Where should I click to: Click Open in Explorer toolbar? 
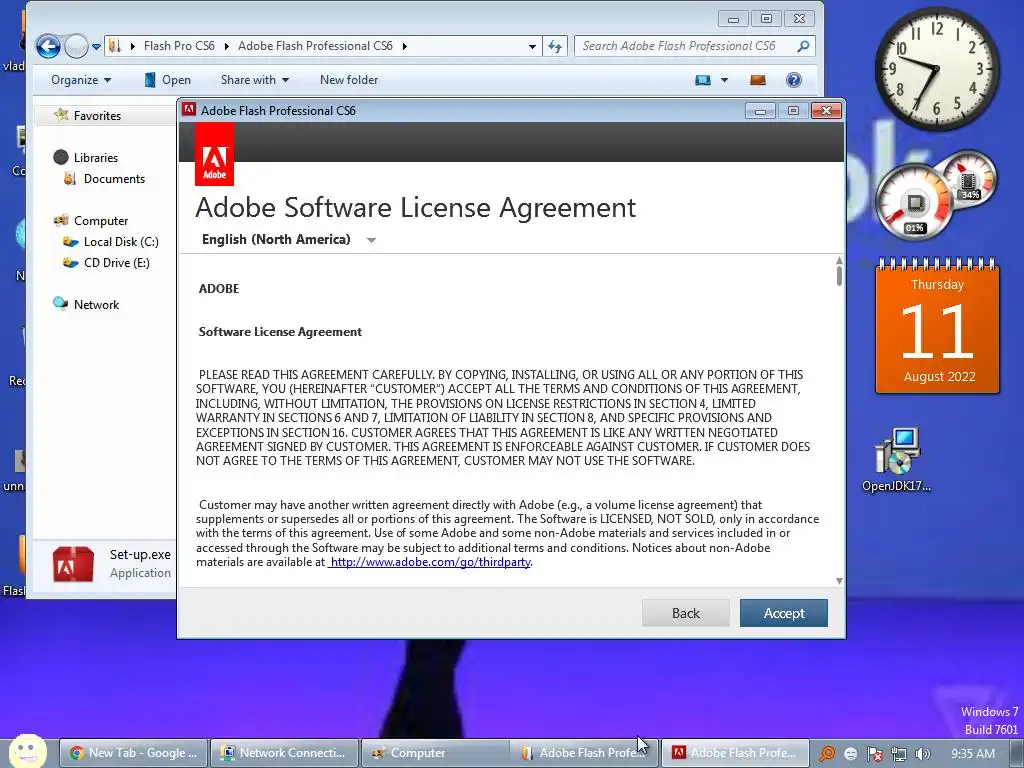point(168,80)
